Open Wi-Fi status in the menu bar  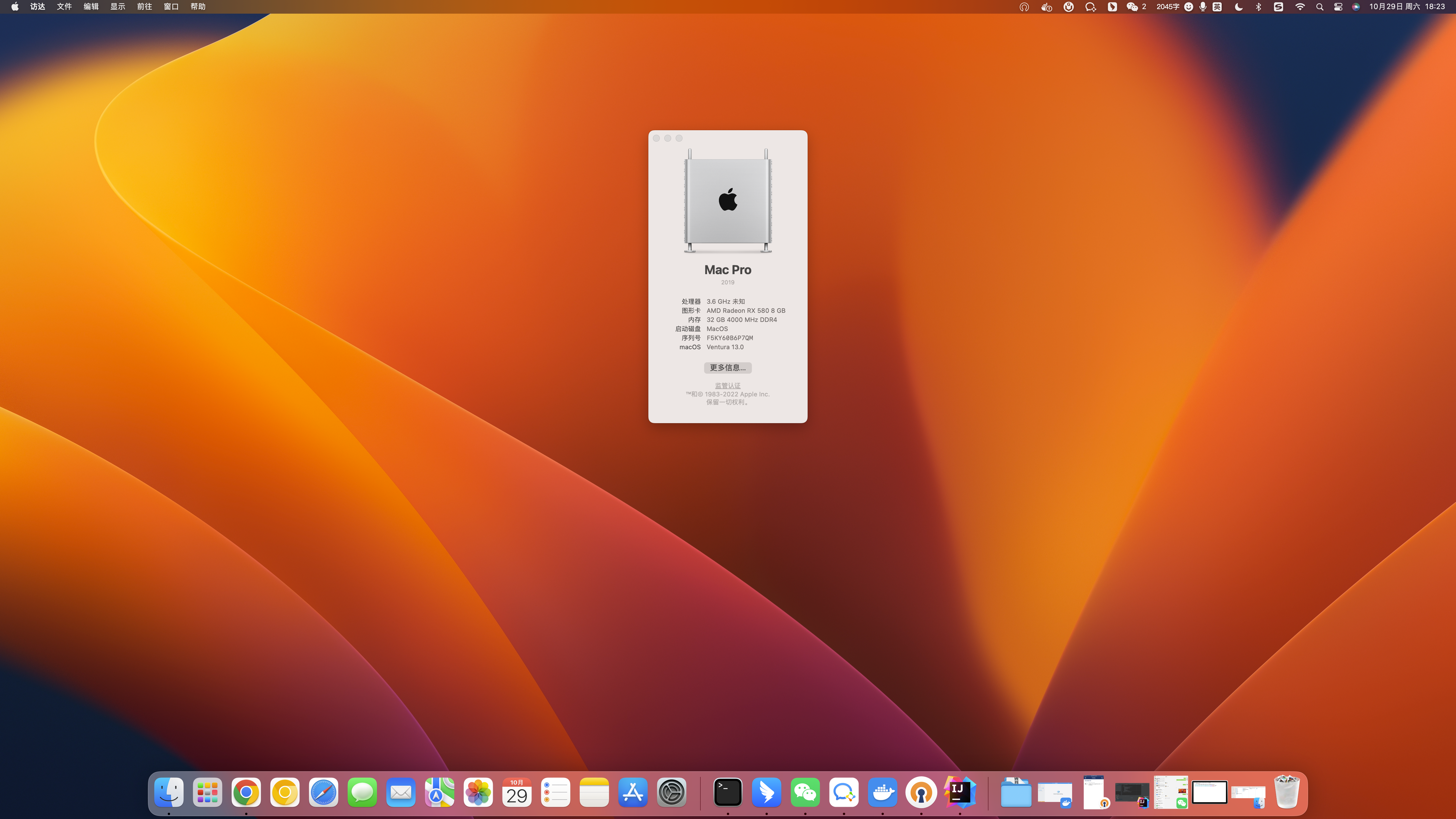(x=1300, y=7)
